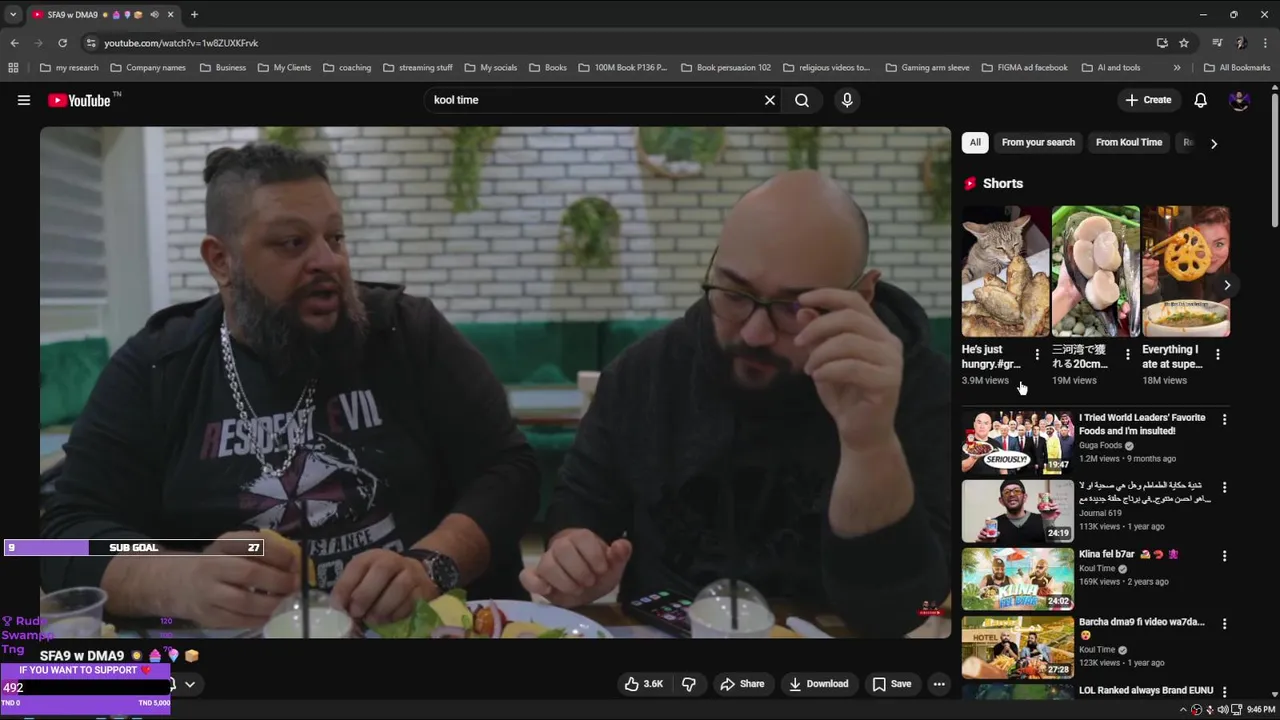The height and width of the screenshot is (720, 1280).
Task: Click the main video player to pause
Action: click(495, 382)
